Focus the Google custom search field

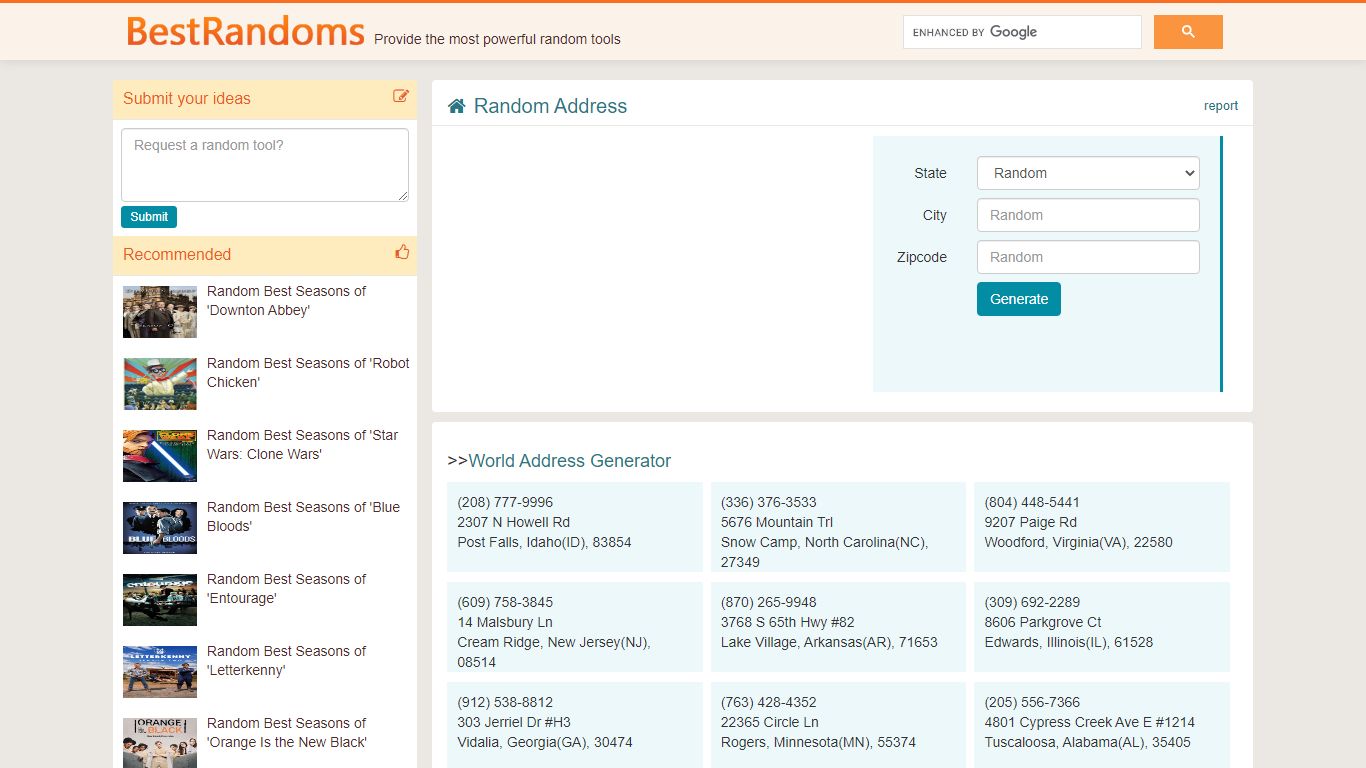(x=1022, y=32)
